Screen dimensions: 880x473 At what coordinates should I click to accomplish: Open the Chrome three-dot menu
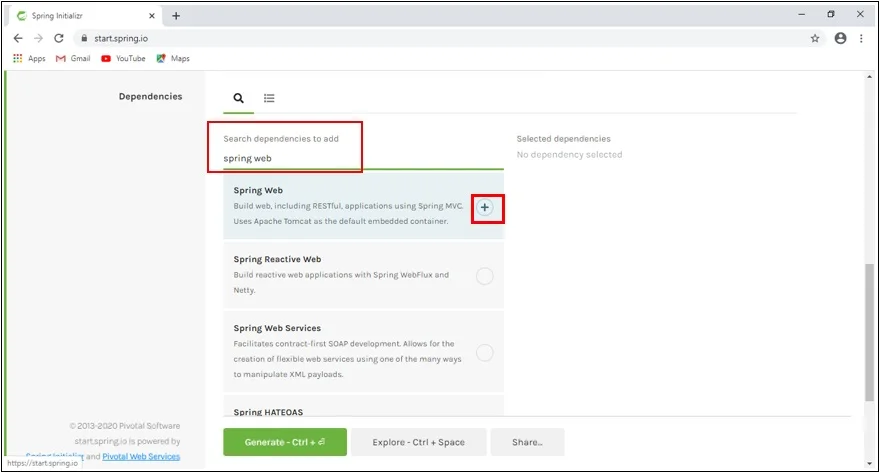click(861, 38)
